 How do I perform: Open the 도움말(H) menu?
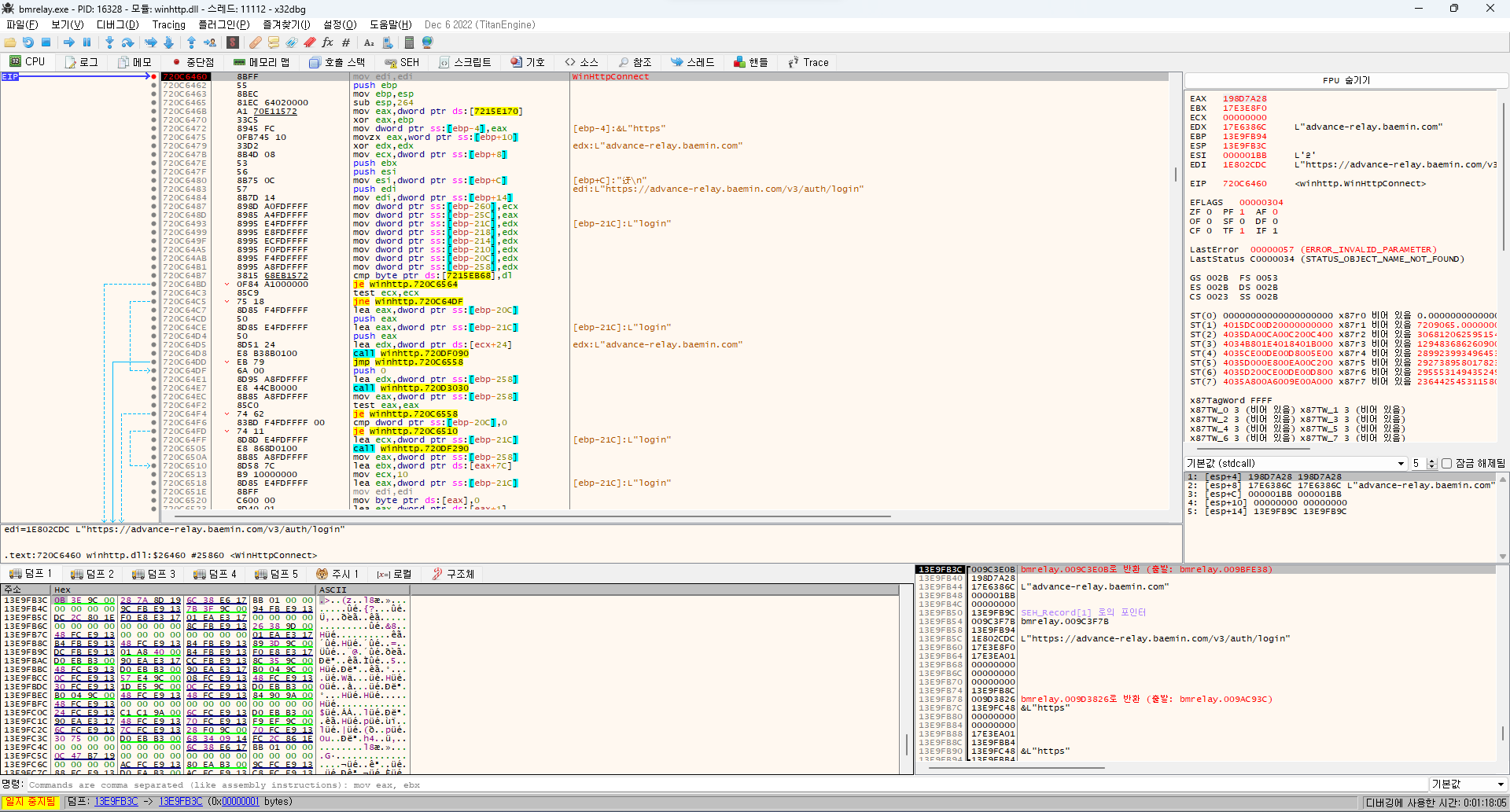tap(391, 24)
